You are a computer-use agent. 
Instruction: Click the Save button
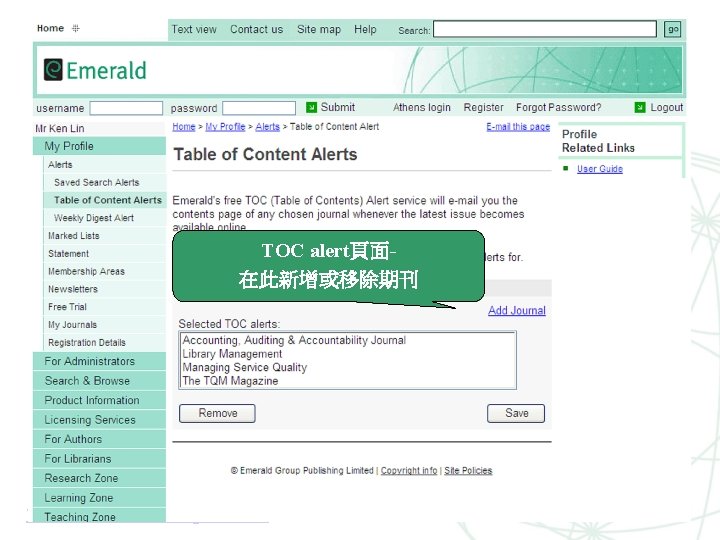click(x=516, y=413)
